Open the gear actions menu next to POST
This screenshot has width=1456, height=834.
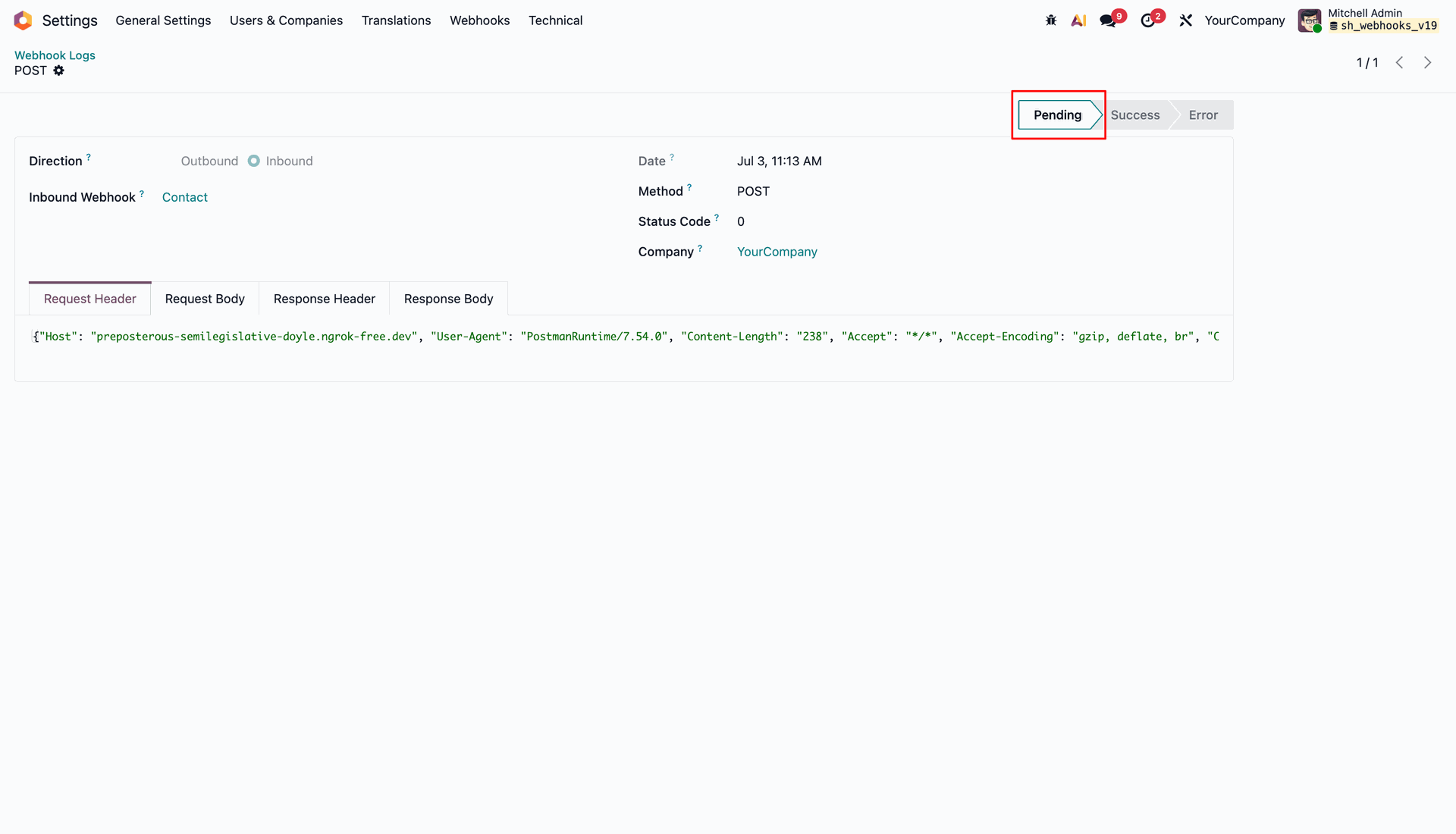pos(58,71)
